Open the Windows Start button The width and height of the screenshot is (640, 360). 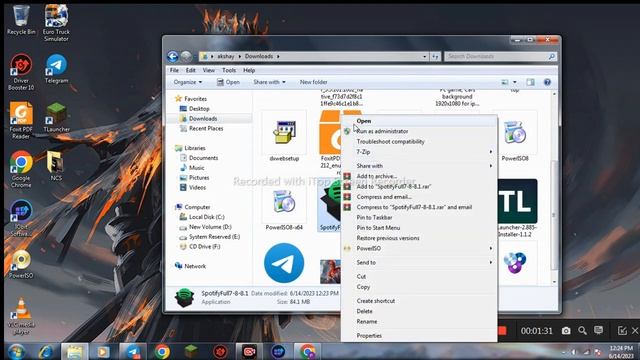click(x=16, y=352)
